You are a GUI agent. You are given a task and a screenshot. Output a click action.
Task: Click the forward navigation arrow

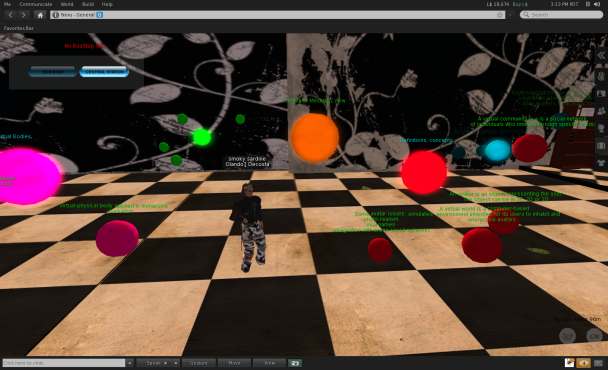24,15
